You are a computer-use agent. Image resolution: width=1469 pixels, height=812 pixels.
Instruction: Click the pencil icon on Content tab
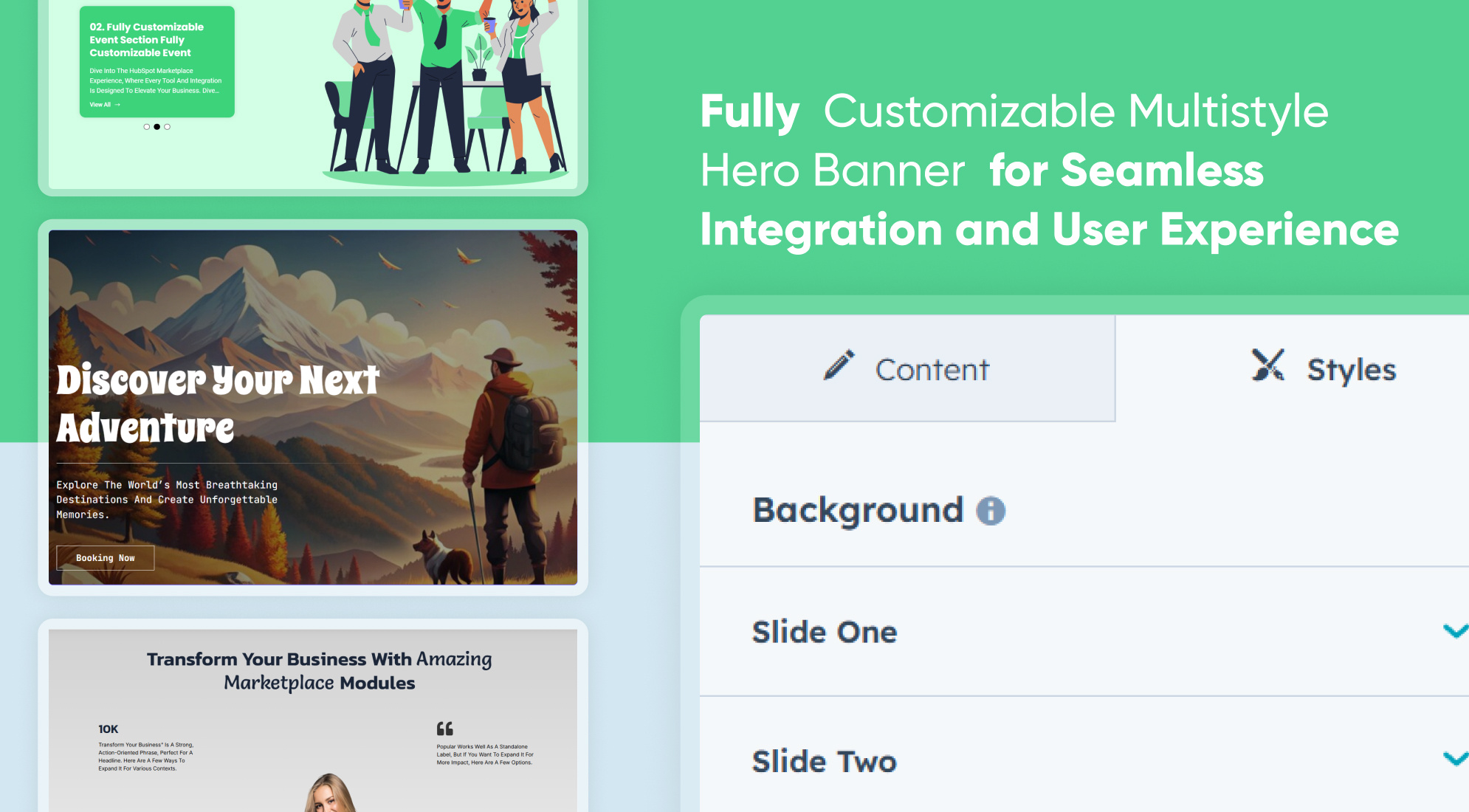(x=839, y=365)
